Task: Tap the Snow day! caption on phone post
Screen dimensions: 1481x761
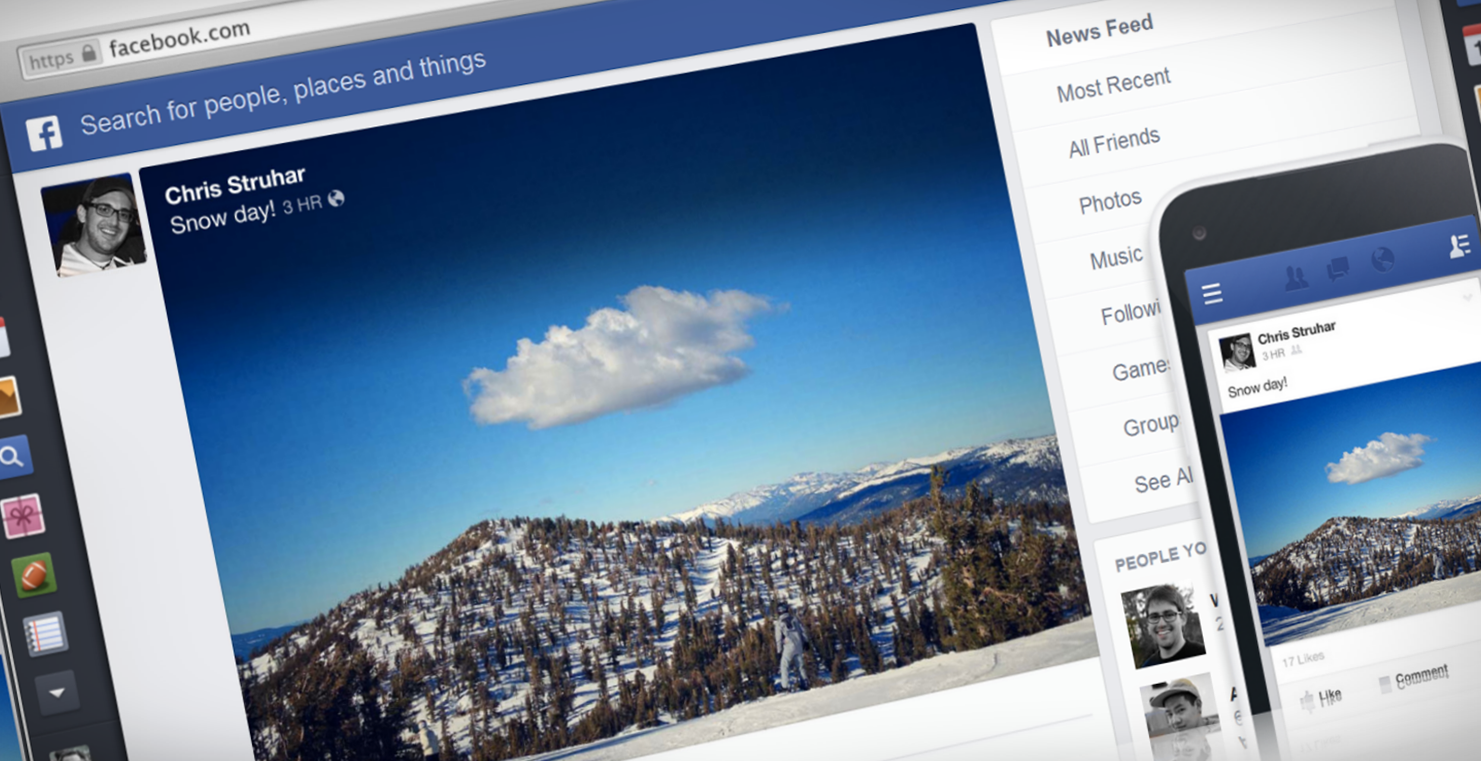Action: point(1257,385)
